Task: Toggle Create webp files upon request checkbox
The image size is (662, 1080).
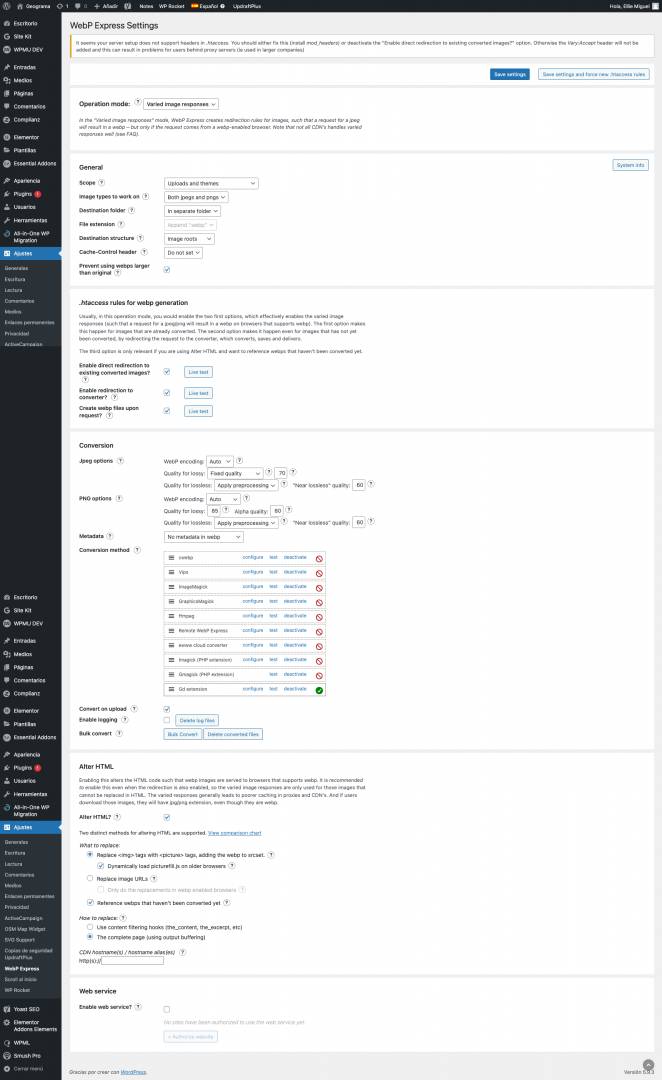Action: tap(167, 411)
